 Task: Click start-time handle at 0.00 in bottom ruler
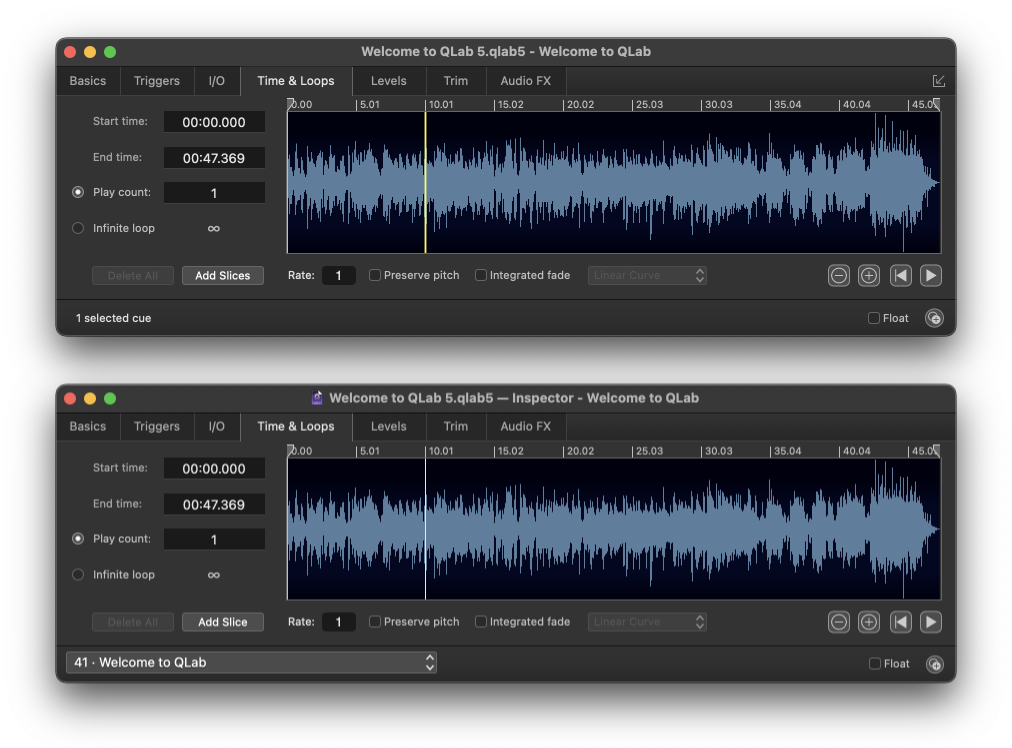[x=290, y=450]
